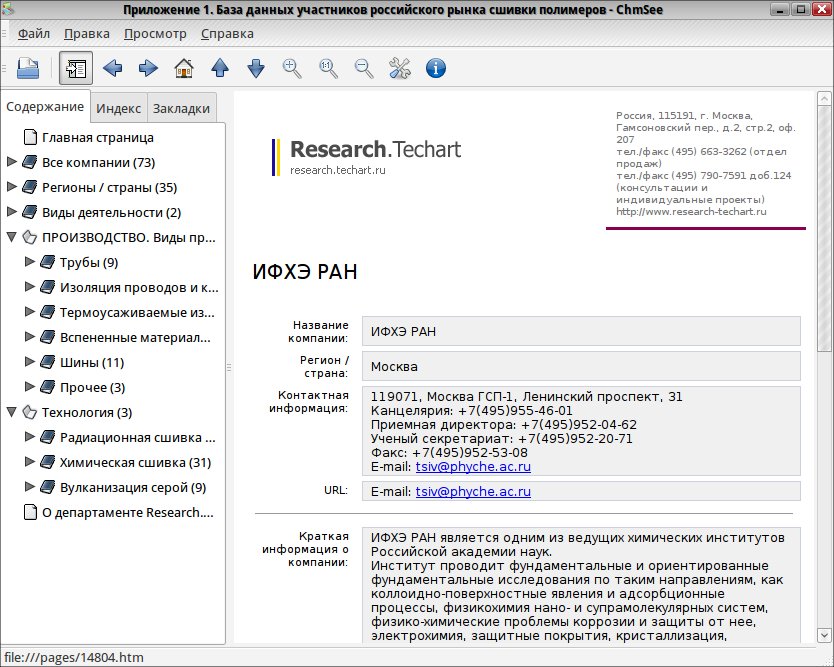Open the Home page icon
Viewport: 834px width, 667px height.
click(x=184, y=68)
